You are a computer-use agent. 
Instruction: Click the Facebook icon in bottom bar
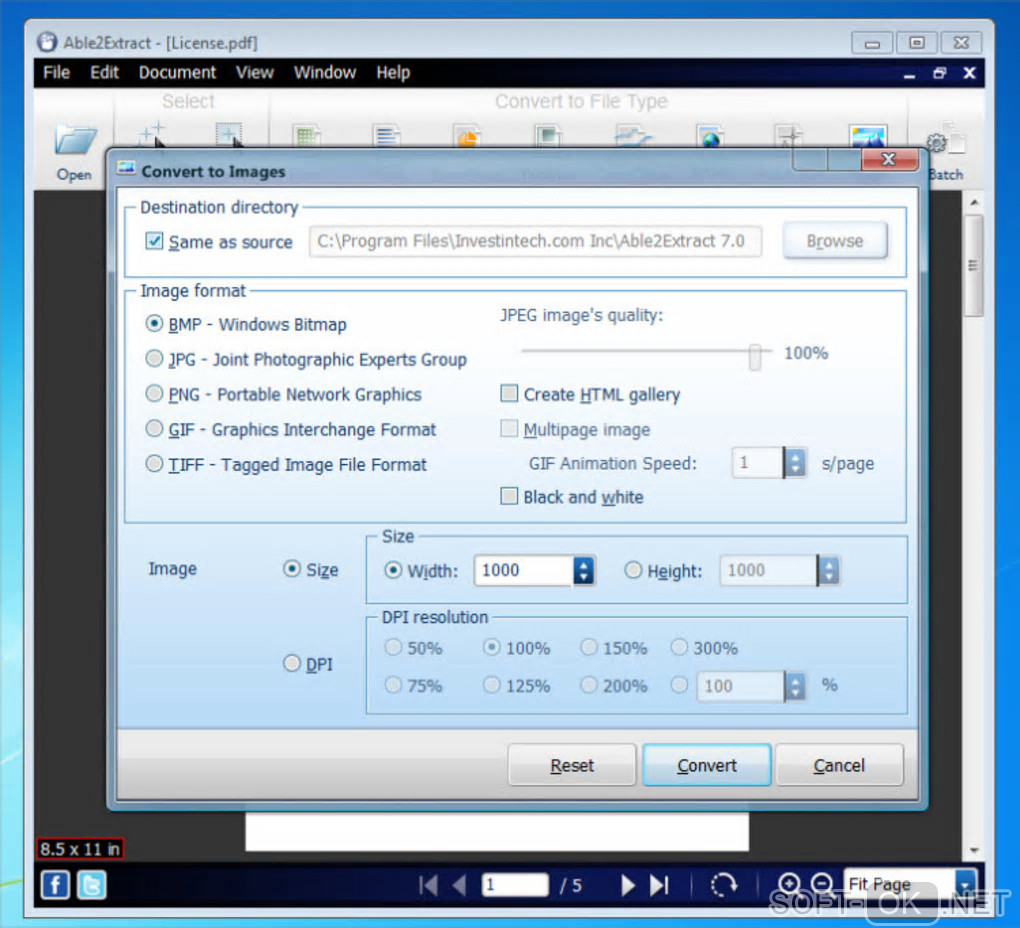coord(55,885)
